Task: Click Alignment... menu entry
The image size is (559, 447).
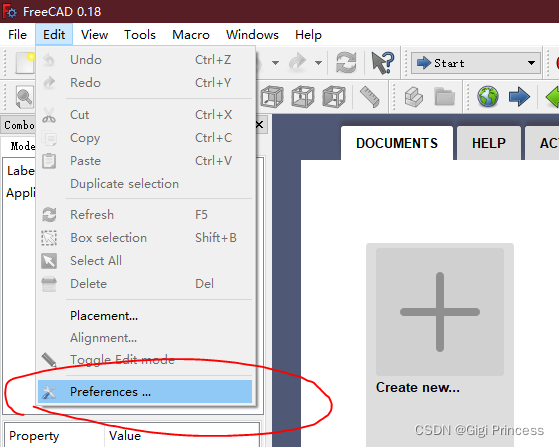Action: 145,338
